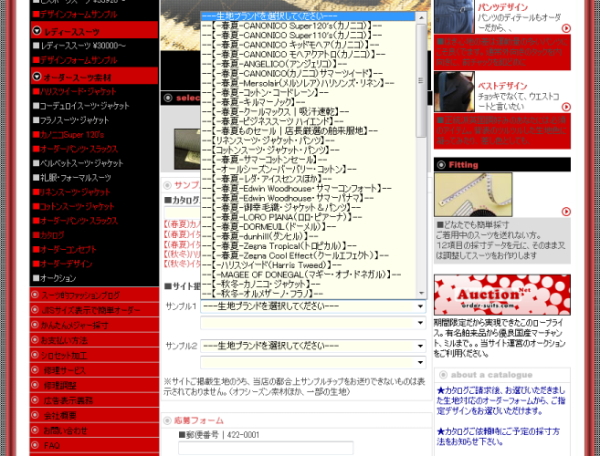Choose the Zegna Tropical option
Image resolution: width=600 pixels, height=456 pixels.
[308, 246]
